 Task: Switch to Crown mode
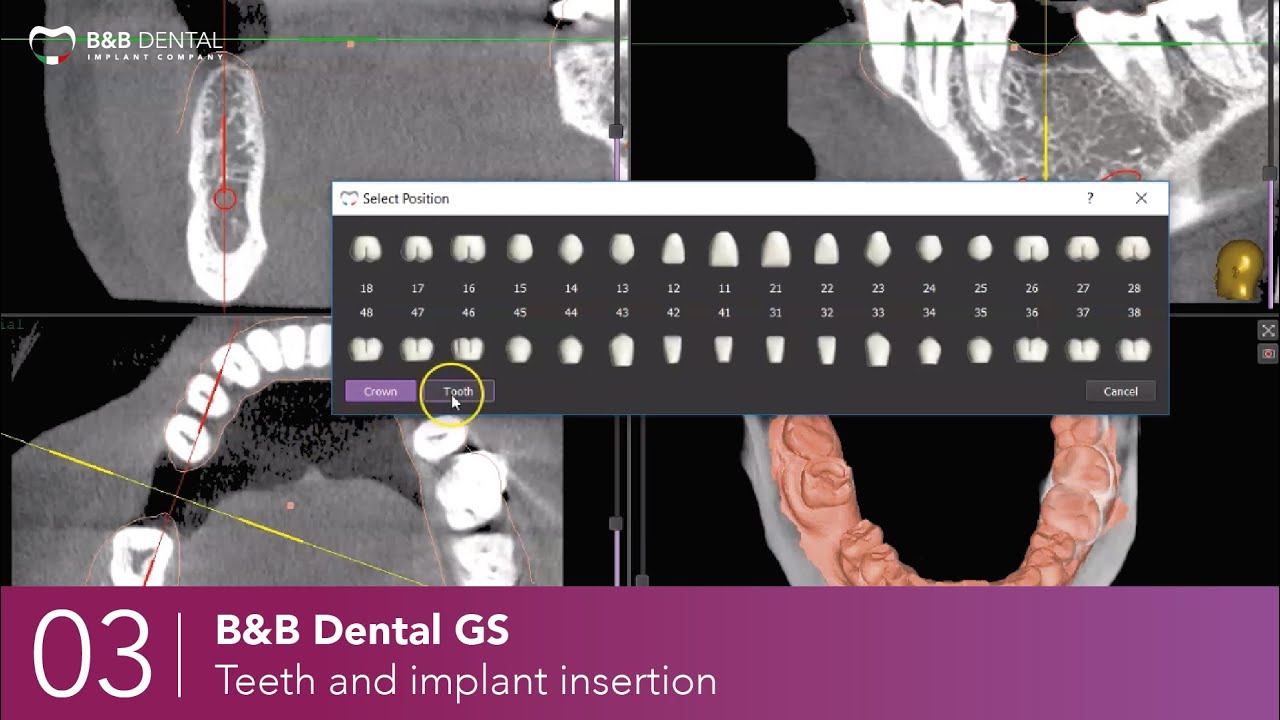[x=380, y=391]
